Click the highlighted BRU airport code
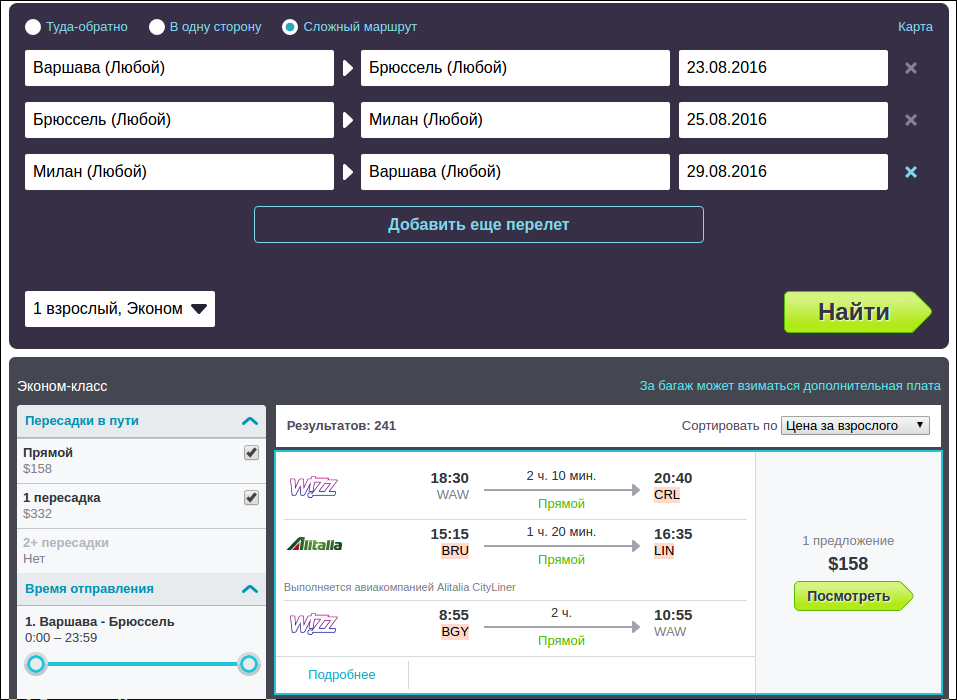 [x=455, y=551]
